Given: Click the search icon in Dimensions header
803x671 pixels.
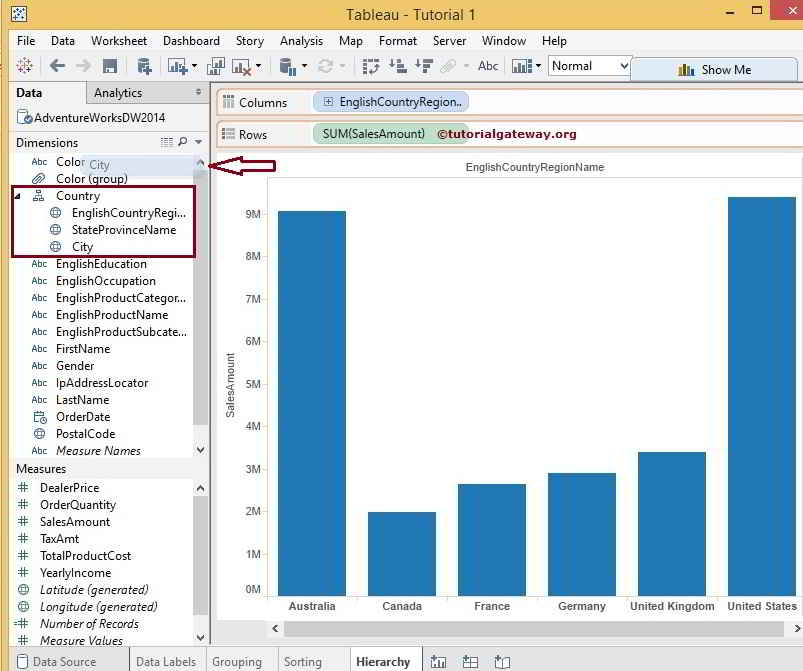Looking at the screenshot, I should pyautogui.click(x=182, y=143).
